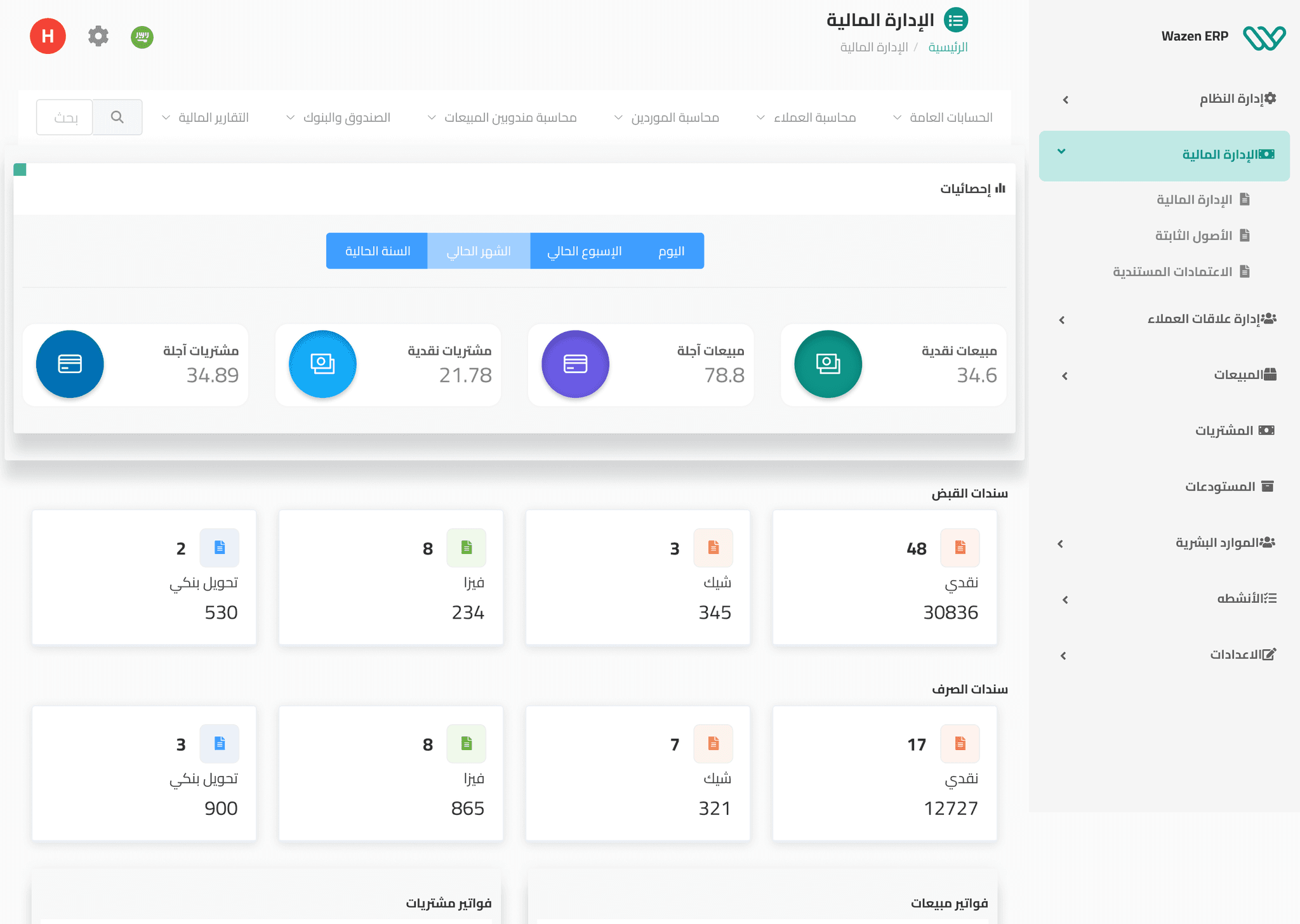Click the مبيعات آجلة purple card icon

tap(574, 364)
